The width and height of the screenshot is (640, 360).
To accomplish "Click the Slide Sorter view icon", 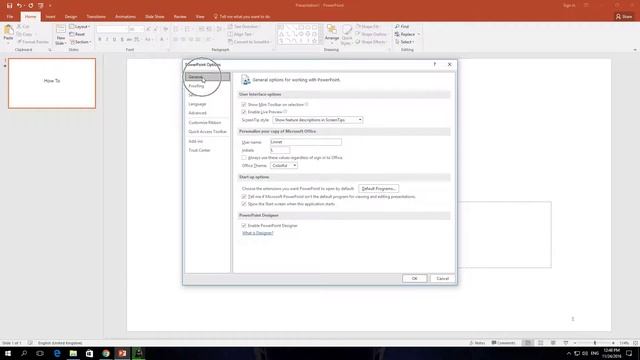I will (x=540, y=343).
